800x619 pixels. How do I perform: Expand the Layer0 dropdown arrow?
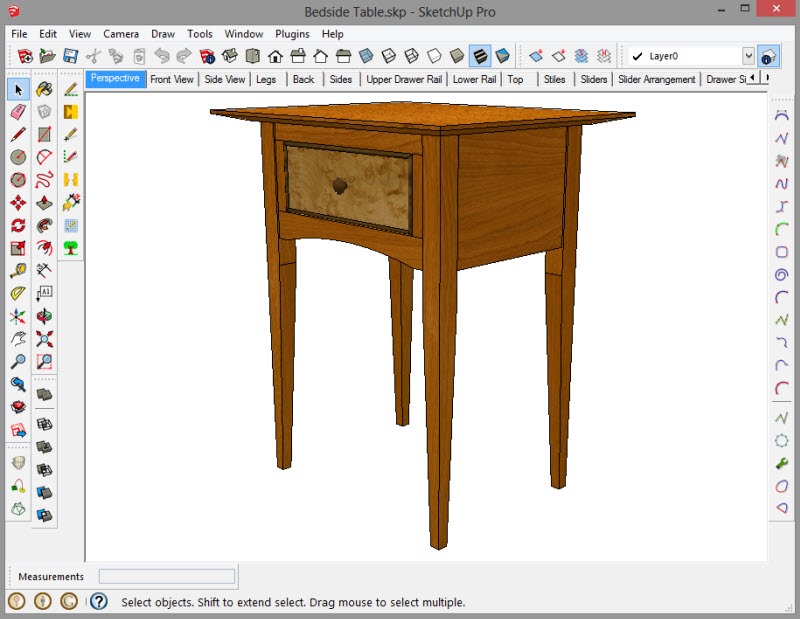pos(748,57)
